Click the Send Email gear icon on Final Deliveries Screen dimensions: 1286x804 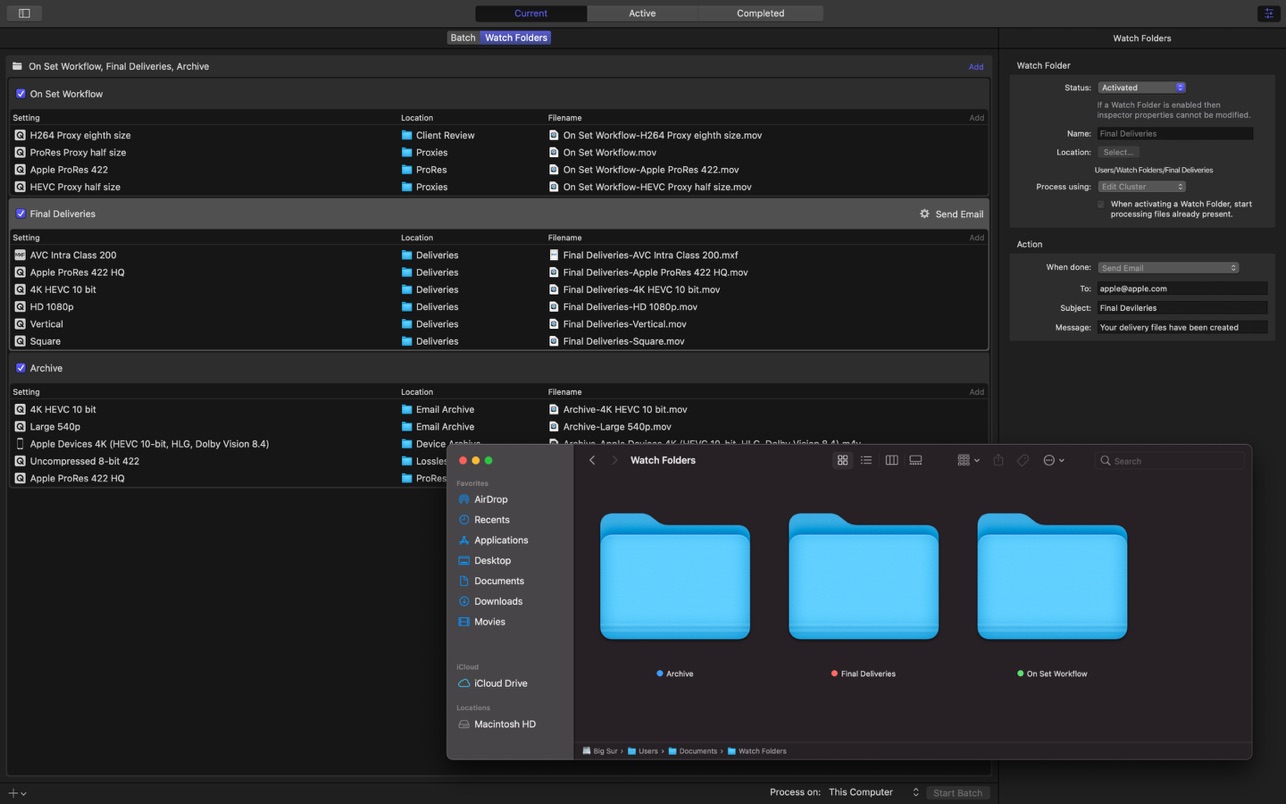924,213
